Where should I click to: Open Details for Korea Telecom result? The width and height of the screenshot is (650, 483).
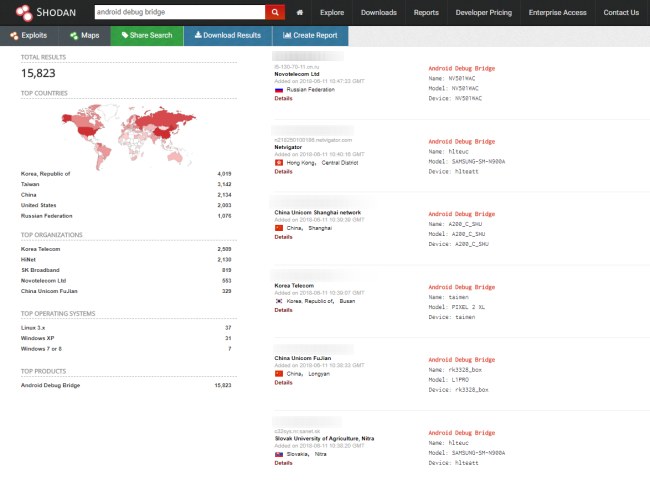point(283,310)
